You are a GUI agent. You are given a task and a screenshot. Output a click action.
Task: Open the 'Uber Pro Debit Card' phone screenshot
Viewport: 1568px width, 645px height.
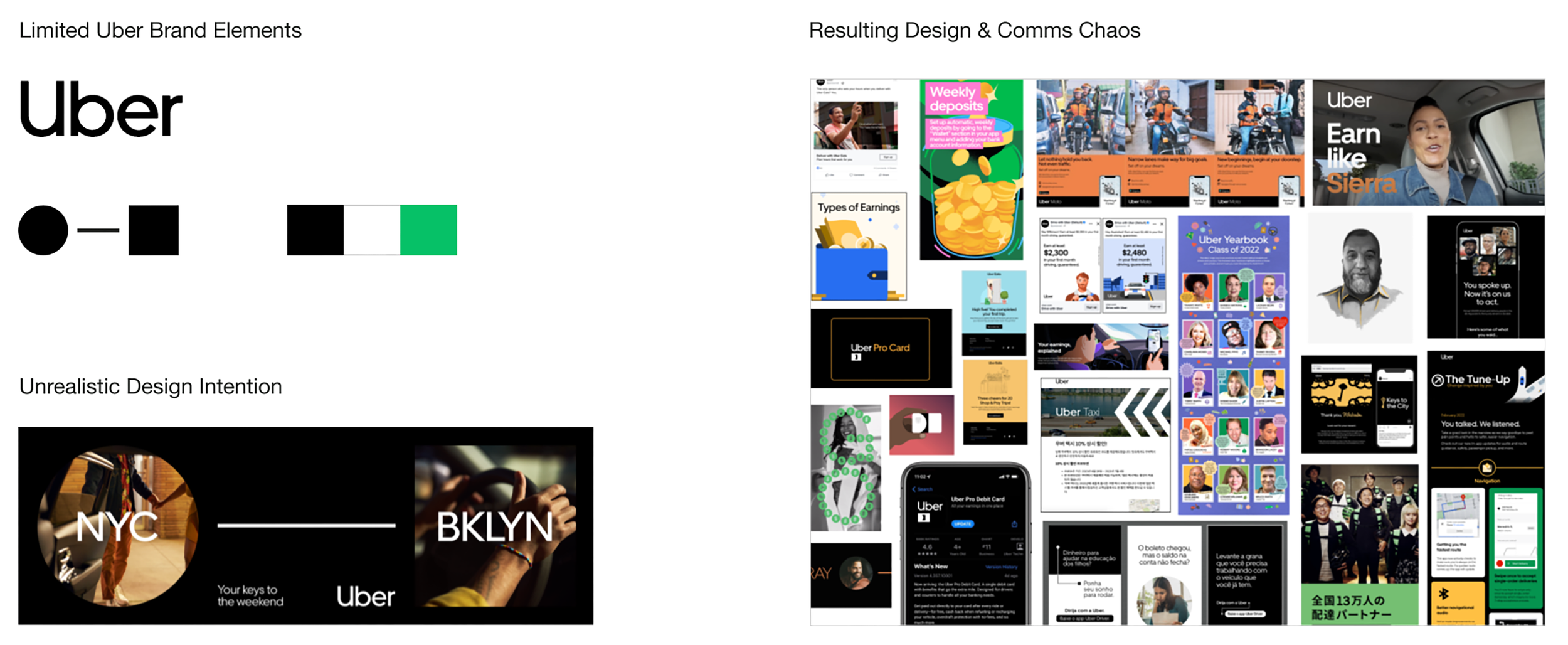tap(966, 544)
